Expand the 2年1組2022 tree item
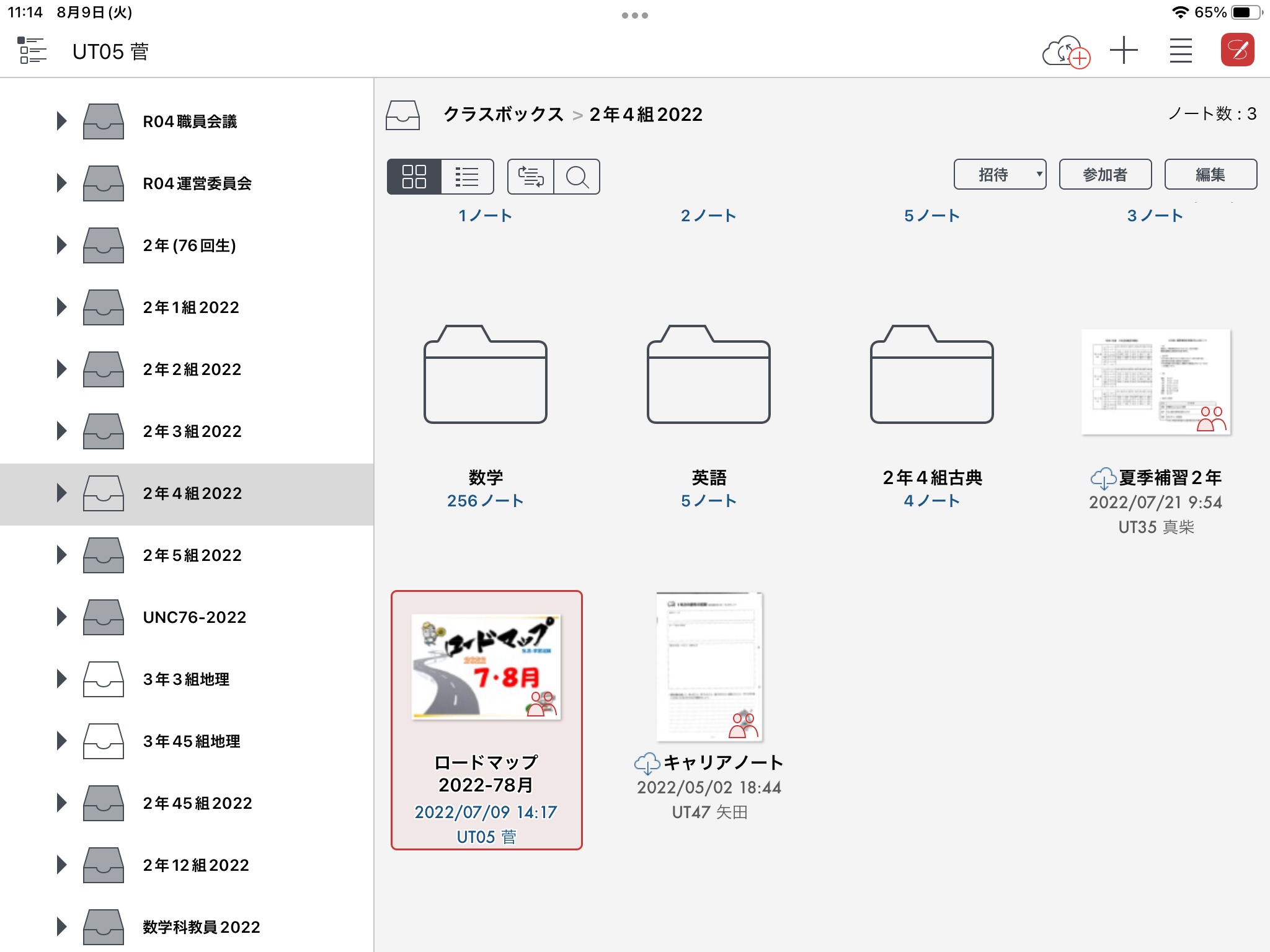Image resolution: width=1270 pixels, height=952 pixels. pyautogui.click(x=61, y=307)
